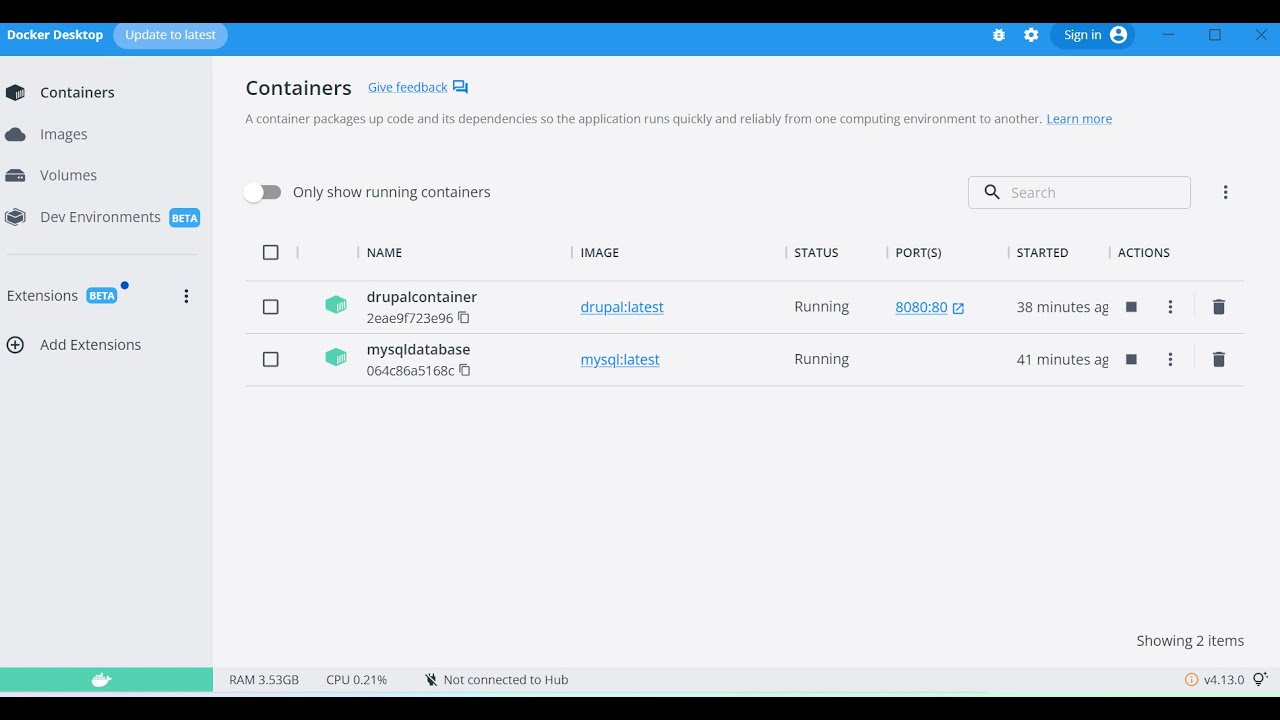Open Dev Environments in sidebar
1280x720 pixels.
click(x=100, y=217)
